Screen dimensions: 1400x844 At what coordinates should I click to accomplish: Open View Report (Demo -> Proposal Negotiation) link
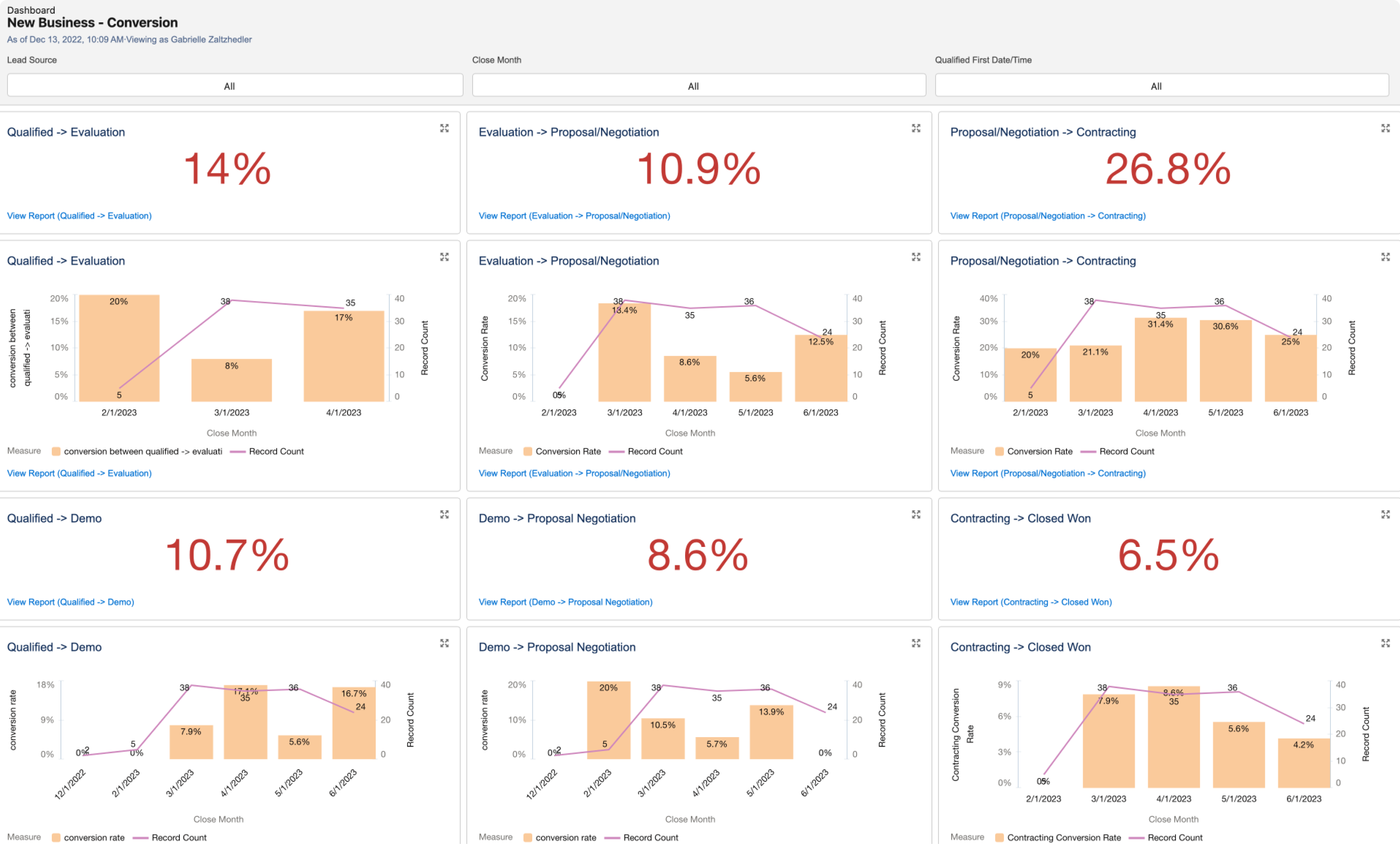tap(565, 602)
